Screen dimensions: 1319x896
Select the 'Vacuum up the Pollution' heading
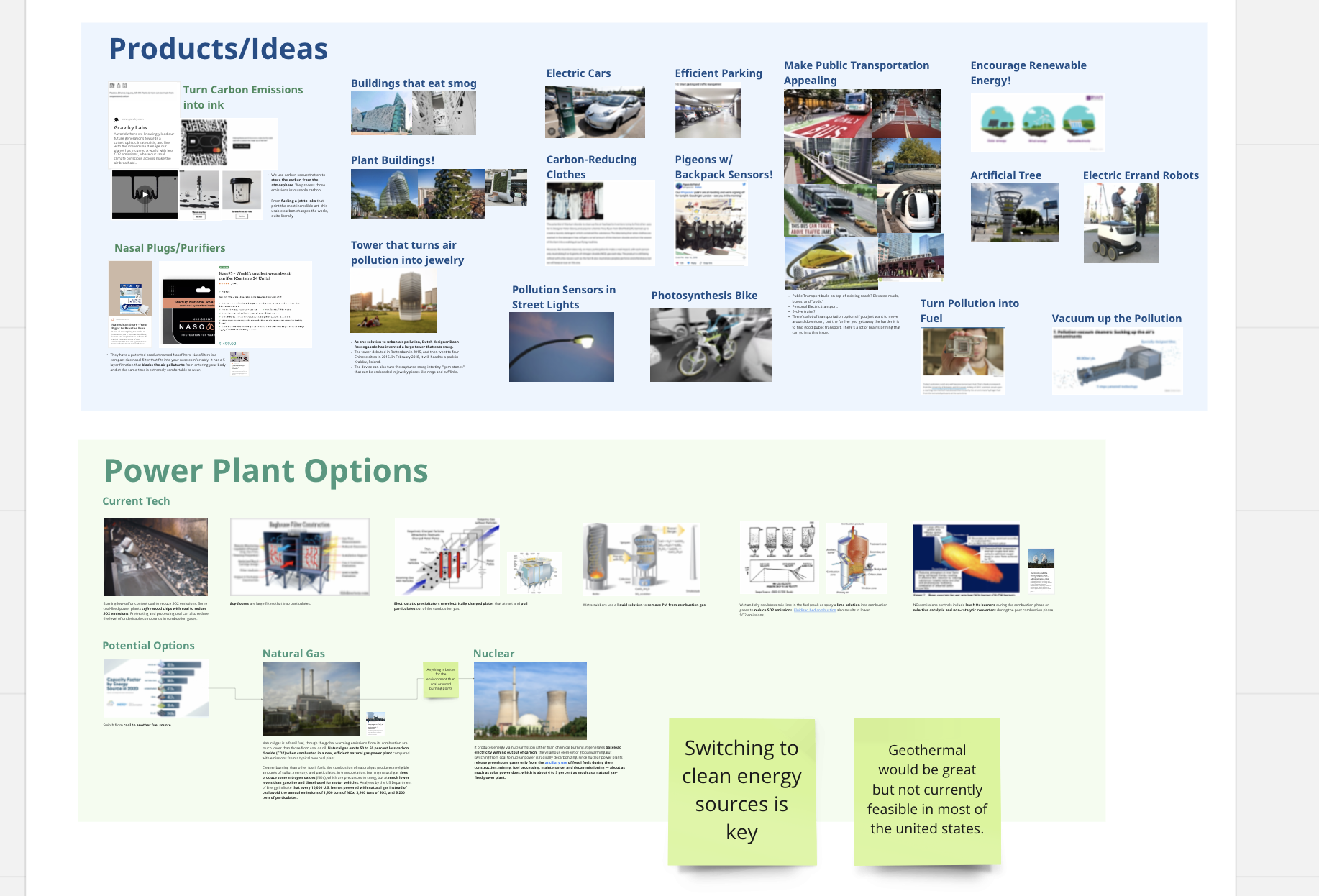tap(1116, 319)
